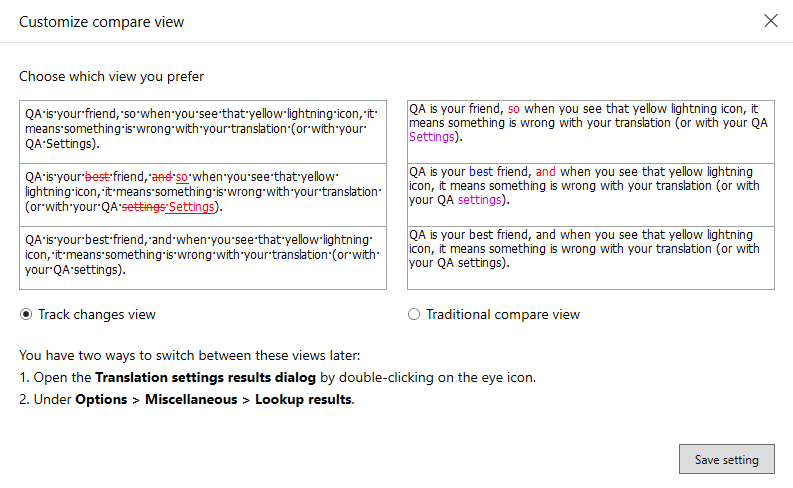Click the 'Choose which view you prefer' heading
Viewport: 793px width, 488px height.
coord(112,76)
